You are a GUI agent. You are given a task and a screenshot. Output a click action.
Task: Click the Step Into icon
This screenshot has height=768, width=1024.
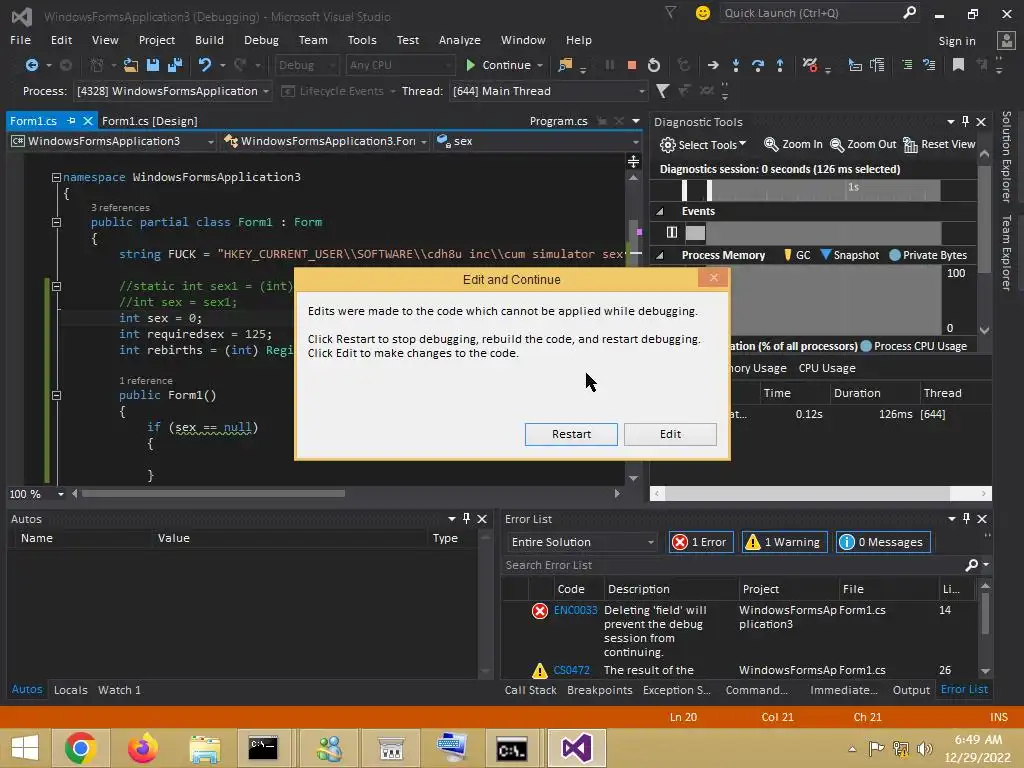click(x=736, y=65)
